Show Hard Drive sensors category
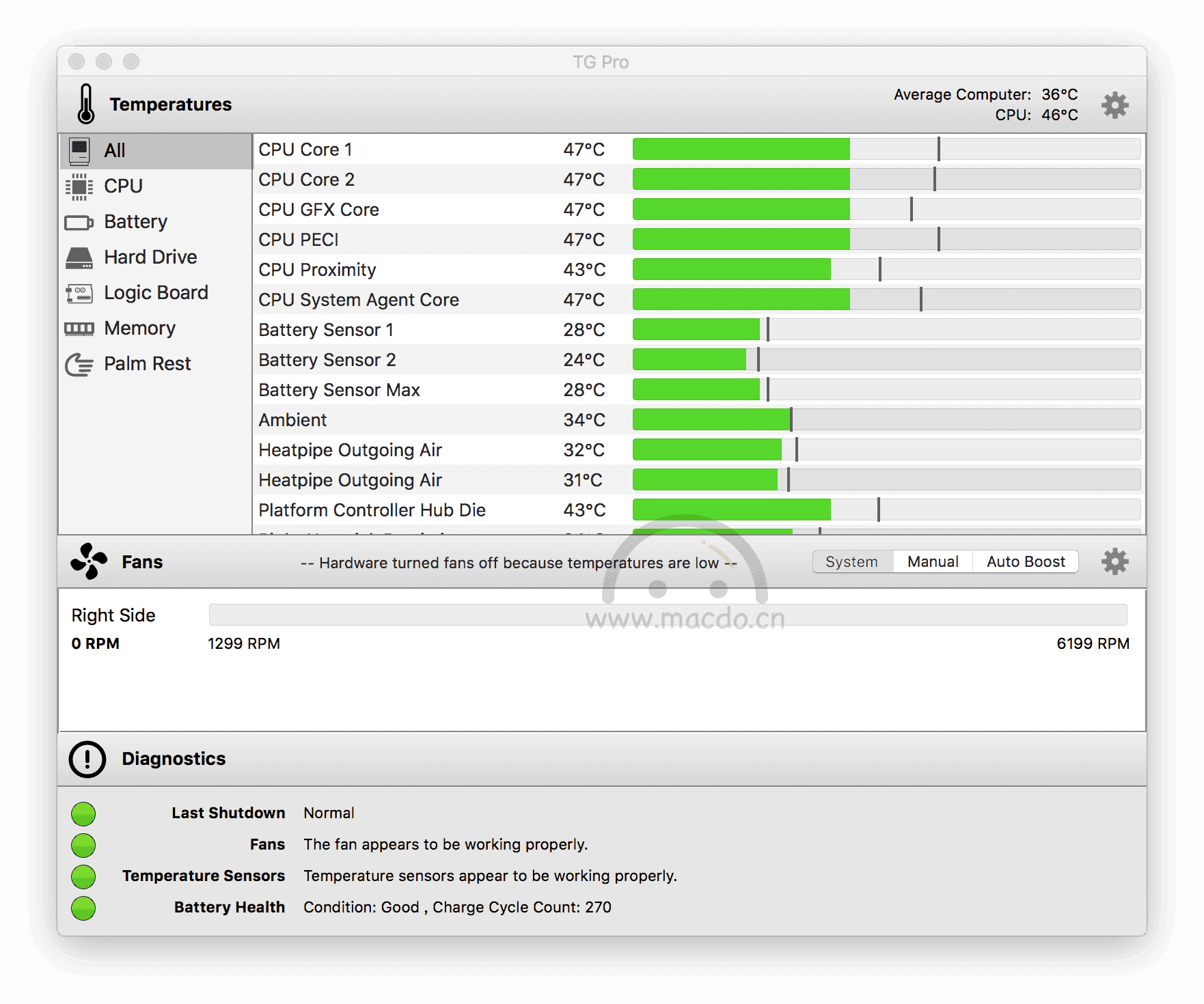The width and height of the screenshot is (1204, 1004). pos(156,257)
